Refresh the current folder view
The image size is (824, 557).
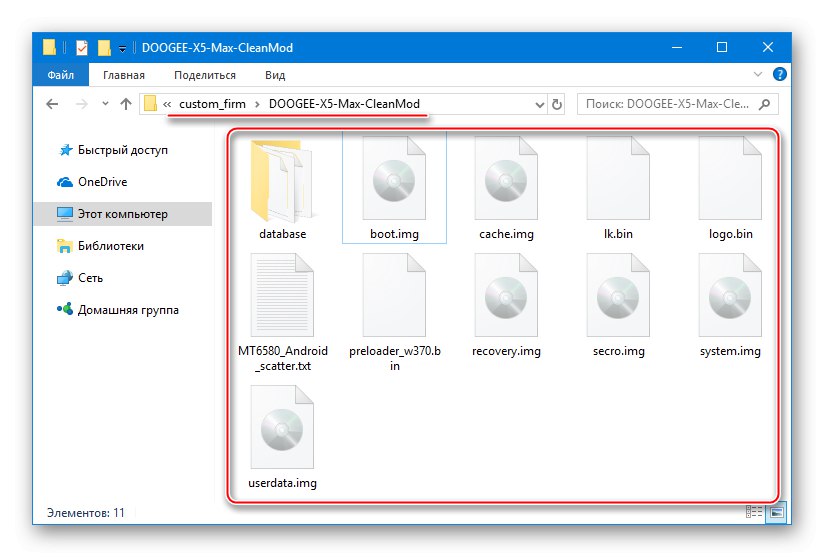[557, 104]
